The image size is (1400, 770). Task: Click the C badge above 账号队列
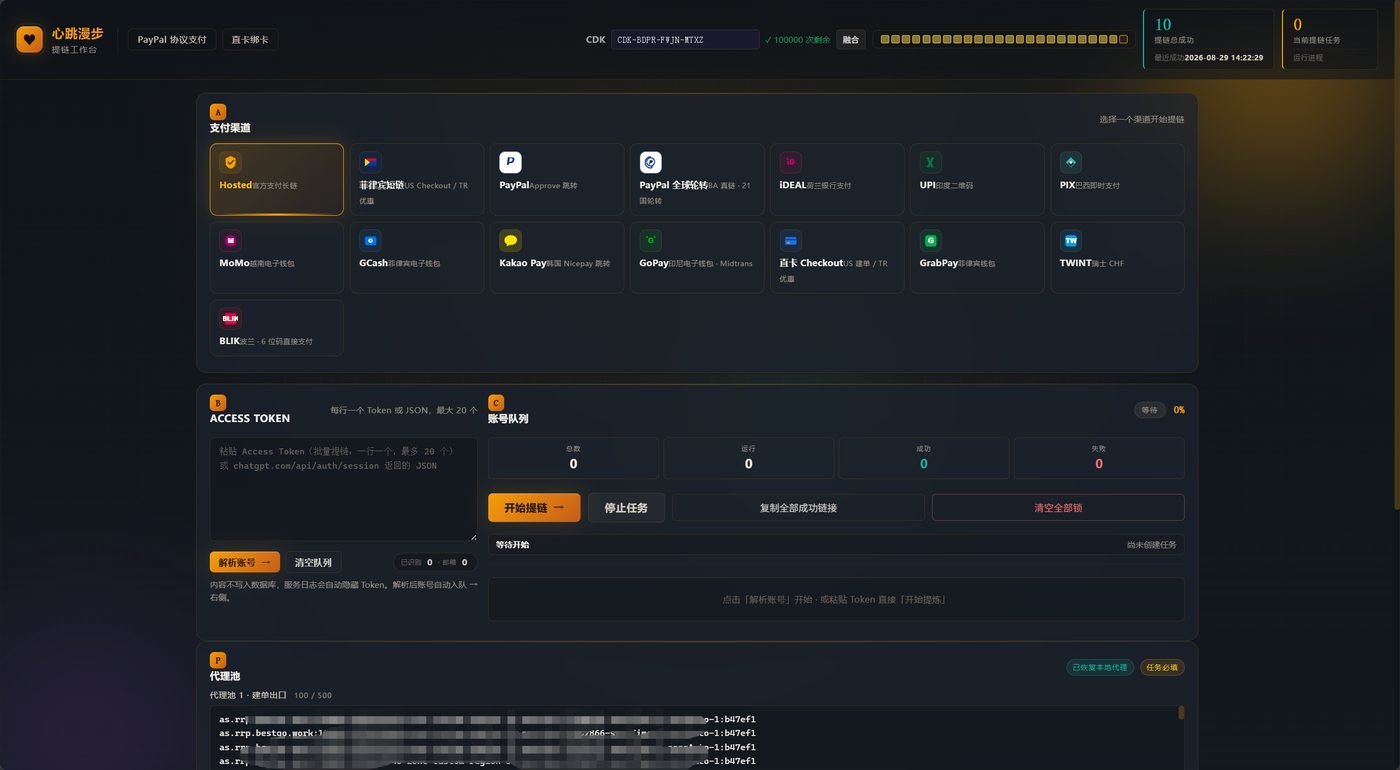click(496, 403)
